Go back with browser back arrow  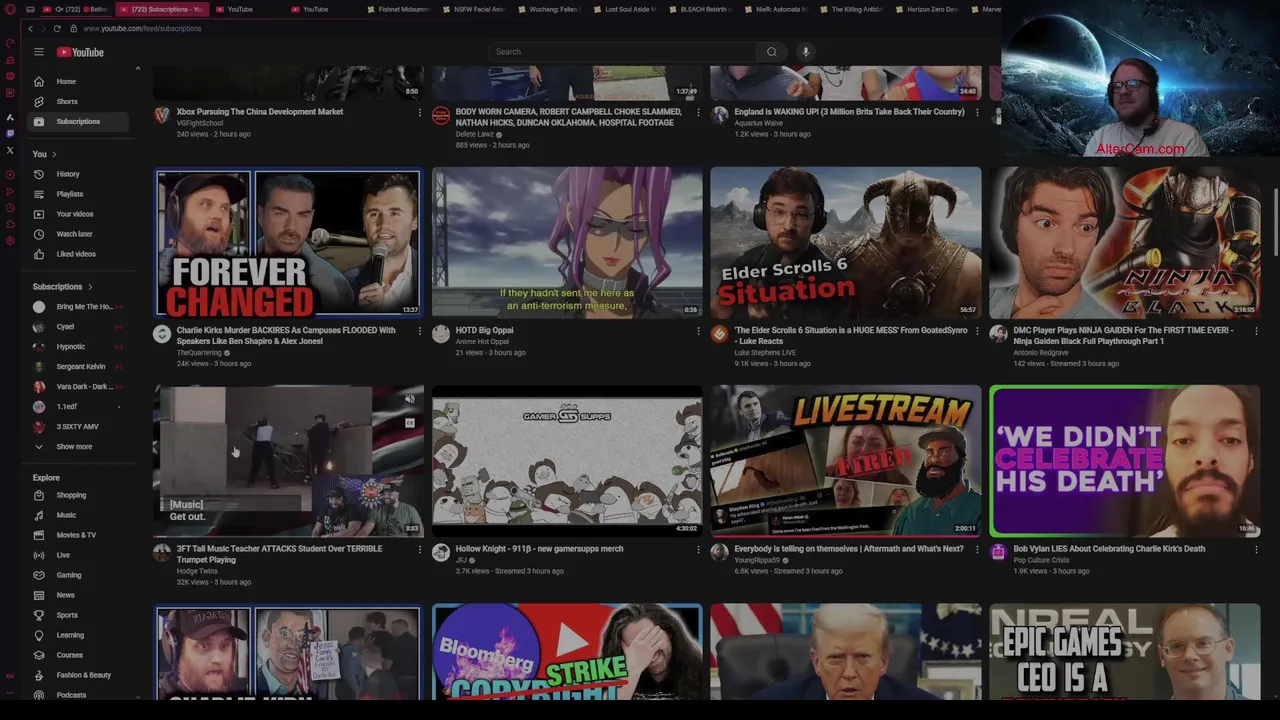point(30,28)
